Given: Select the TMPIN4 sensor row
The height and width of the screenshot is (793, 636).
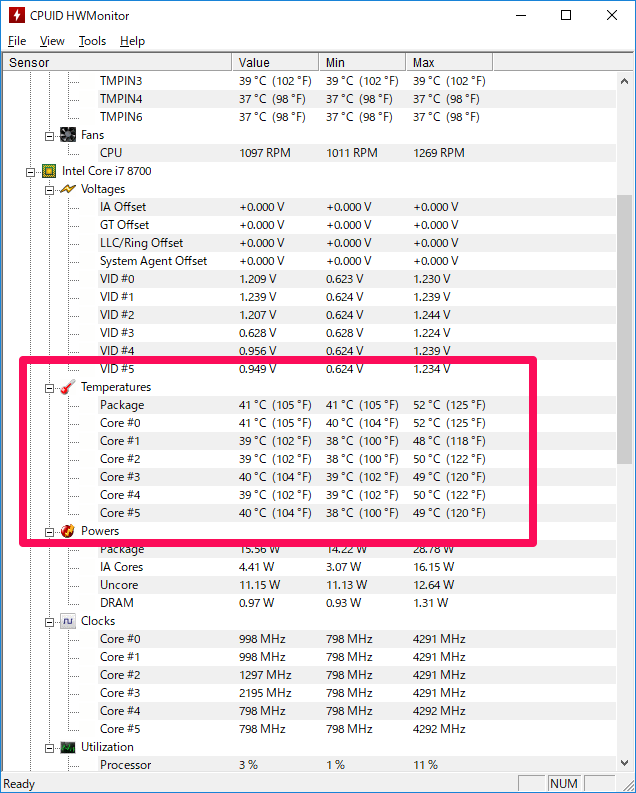Looking at the screenshot, I should (357, 99).
